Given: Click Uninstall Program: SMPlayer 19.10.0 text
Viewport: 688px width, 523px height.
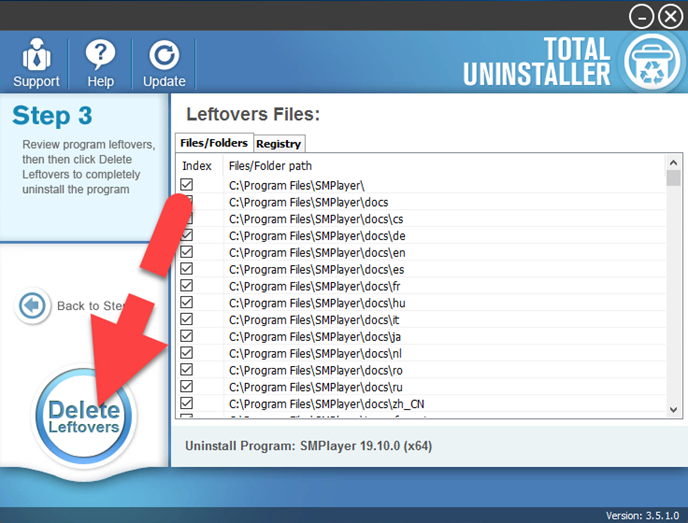Looking at the screenshot, I should pos(308,446).
